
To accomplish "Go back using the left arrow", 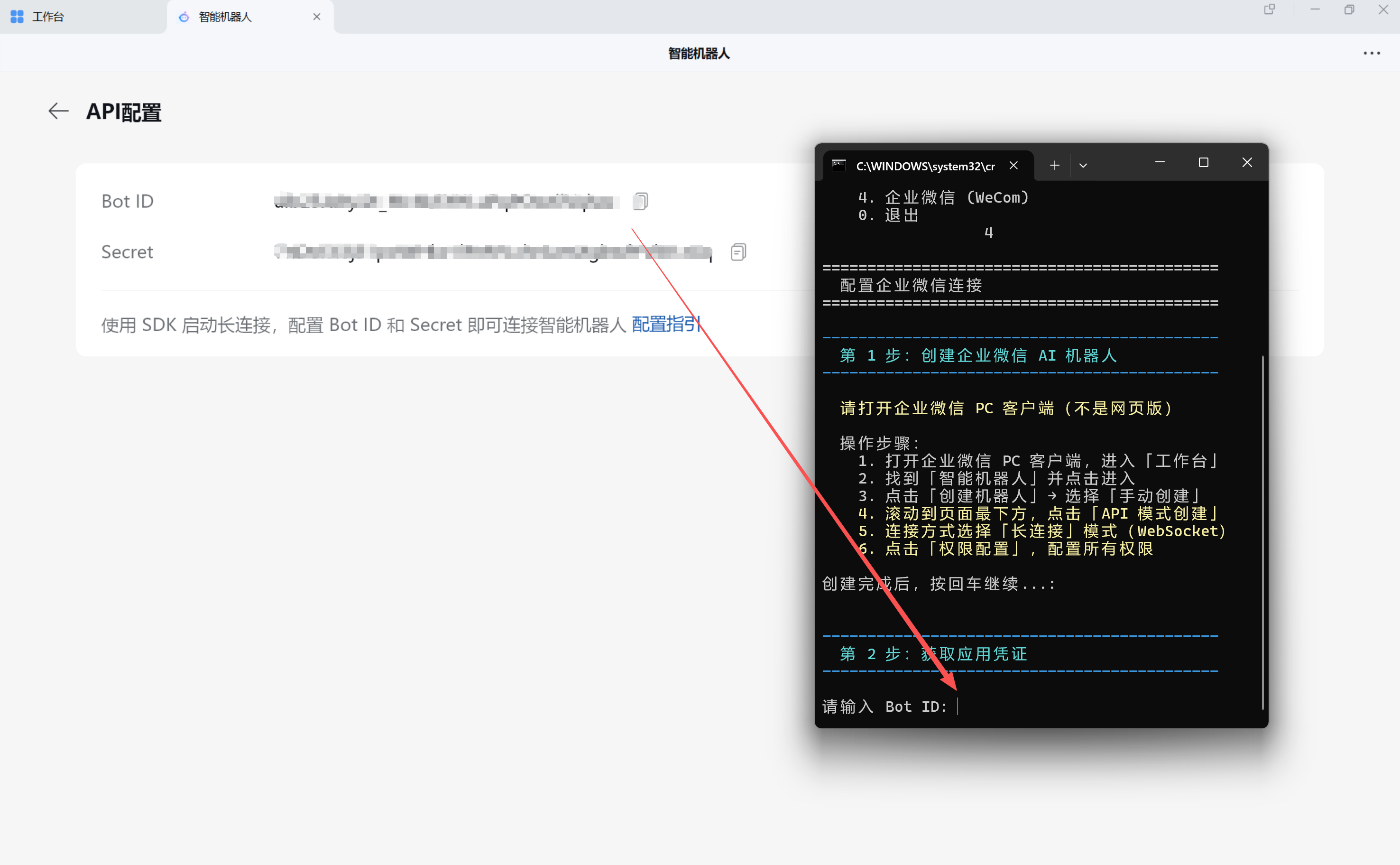I will click(x=58, y=111).
